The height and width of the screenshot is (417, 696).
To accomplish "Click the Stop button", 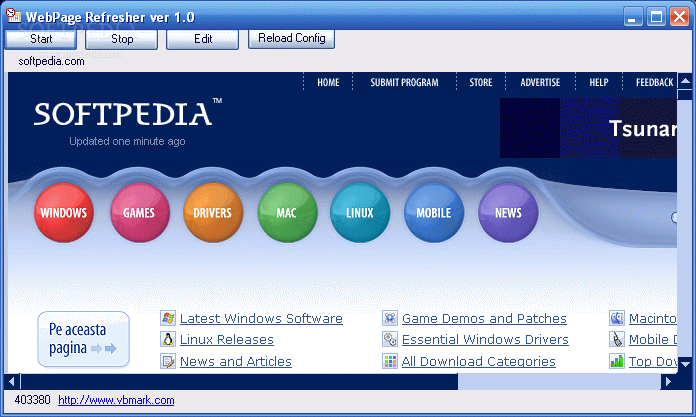I will (122, 39).
